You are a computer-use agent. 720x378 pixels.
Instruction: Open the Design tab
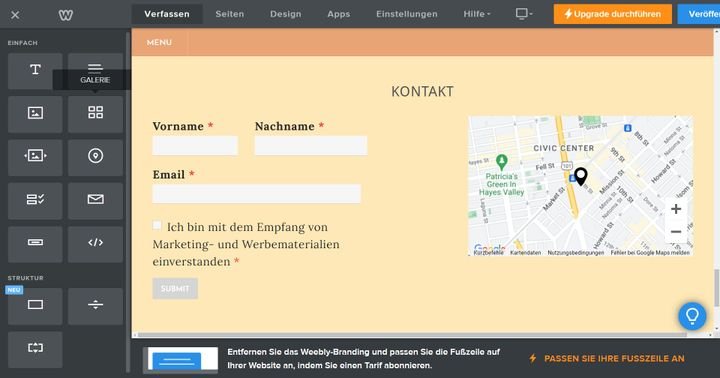(x=286, y=14)
